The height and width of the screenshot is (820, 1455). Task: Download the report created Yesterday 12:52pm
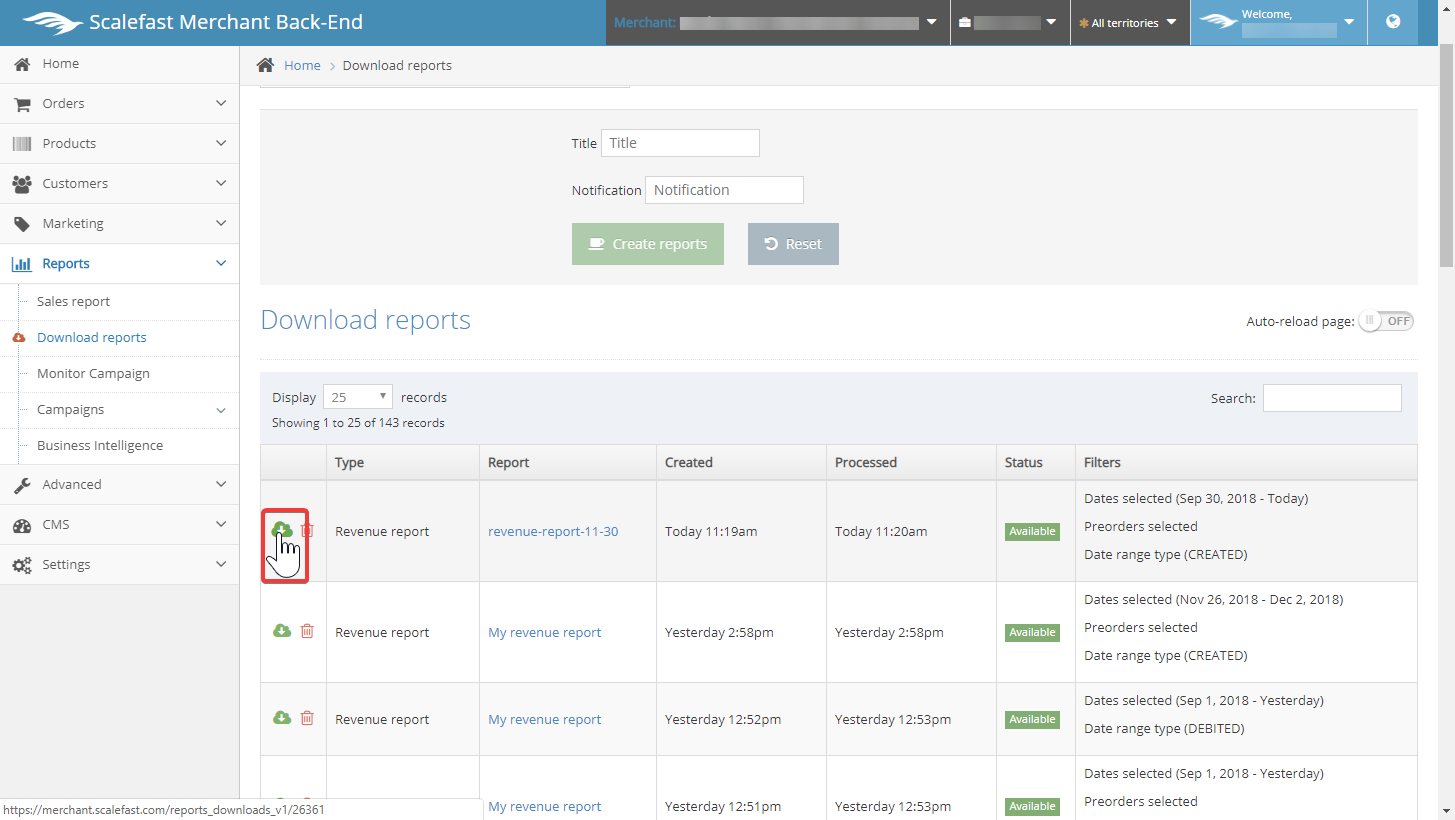pos(282,718)
